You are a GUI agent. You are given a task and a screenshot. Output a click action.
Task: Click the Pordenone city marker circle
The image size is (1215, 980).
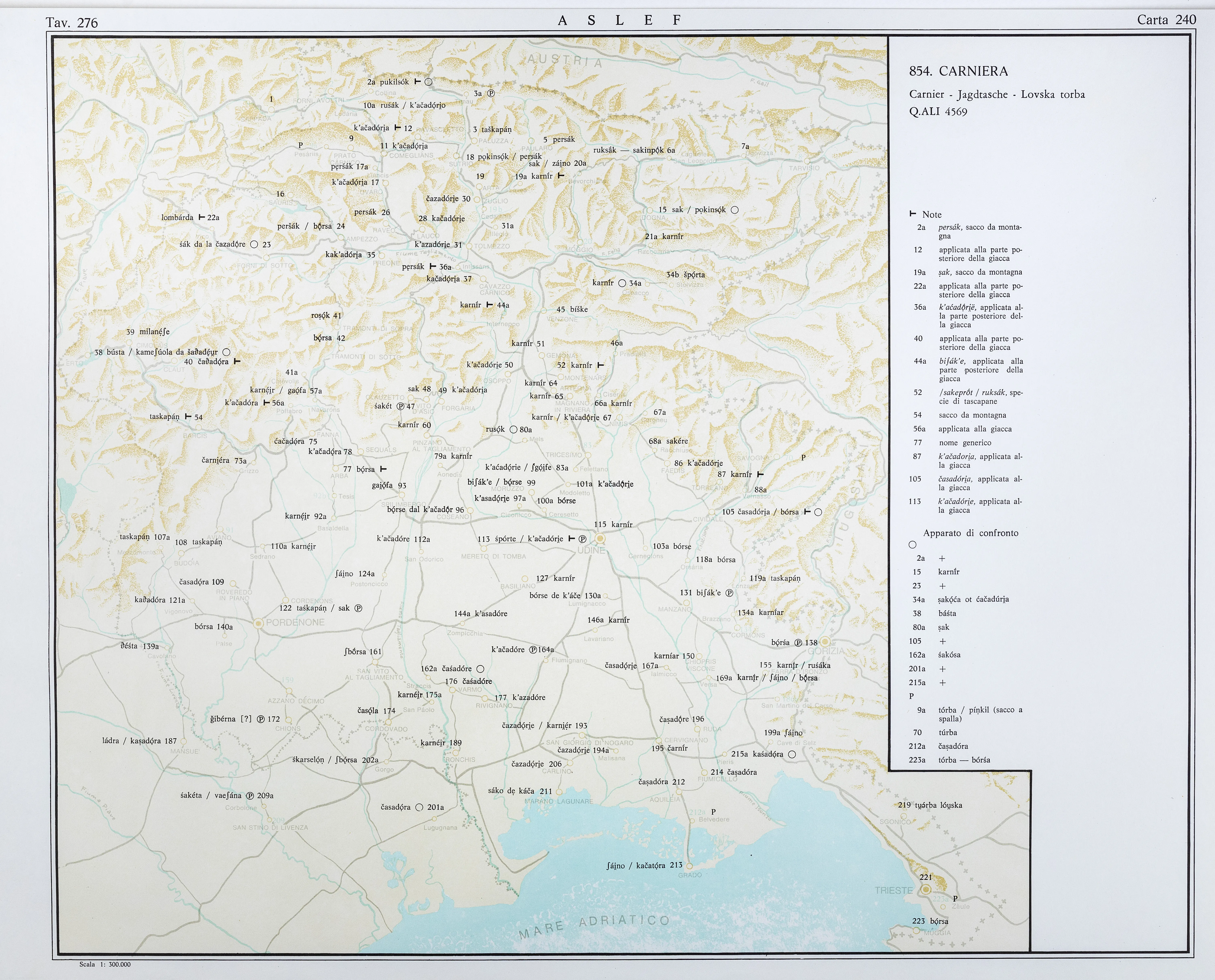pyautogui.click(x=258, y=623)
